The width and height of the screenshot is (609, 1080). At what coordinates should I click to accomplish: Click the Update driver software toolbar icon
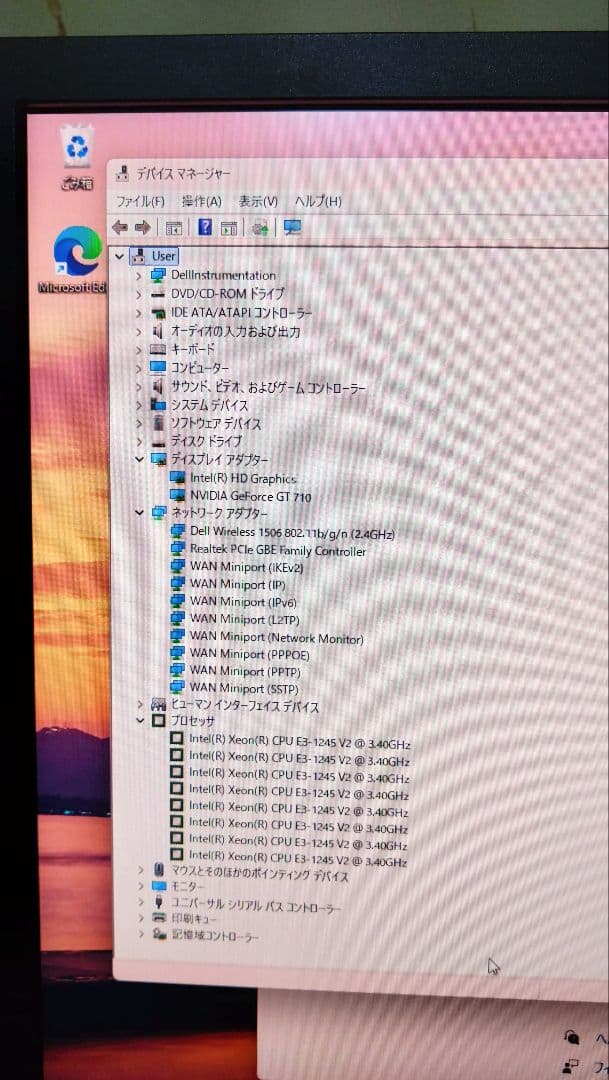[260, 228]
